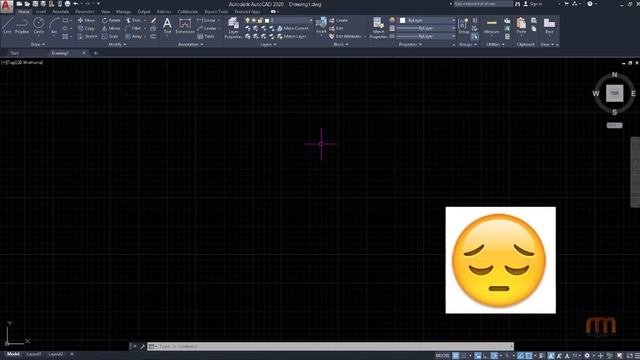640x360 pixels.
Task: Switch to Layout1 tab
Action: pyautogui.click(x=34, y=354)
